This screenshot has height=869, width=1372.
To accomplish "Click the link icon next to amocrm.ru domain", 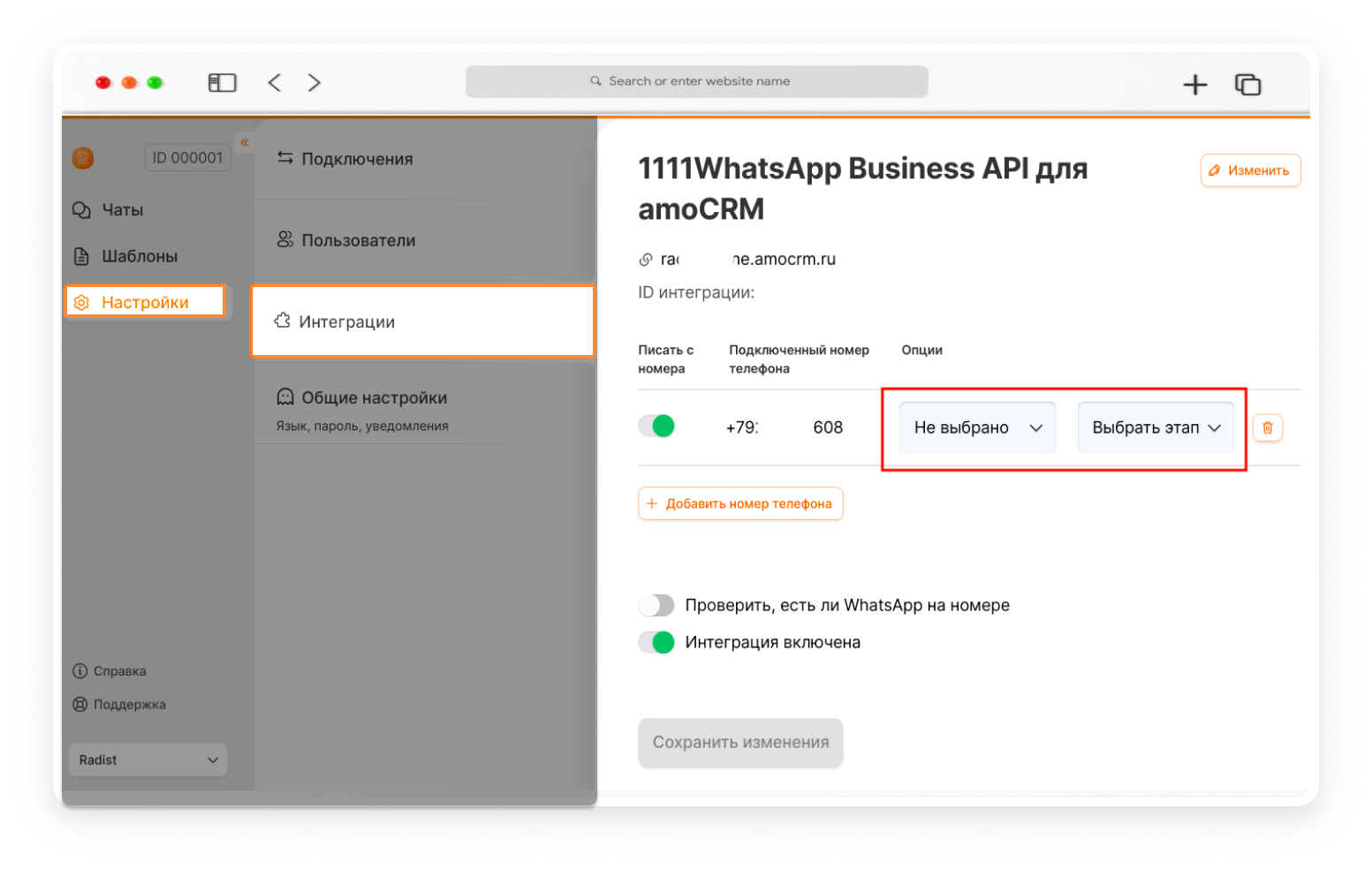I will (646, 260).
